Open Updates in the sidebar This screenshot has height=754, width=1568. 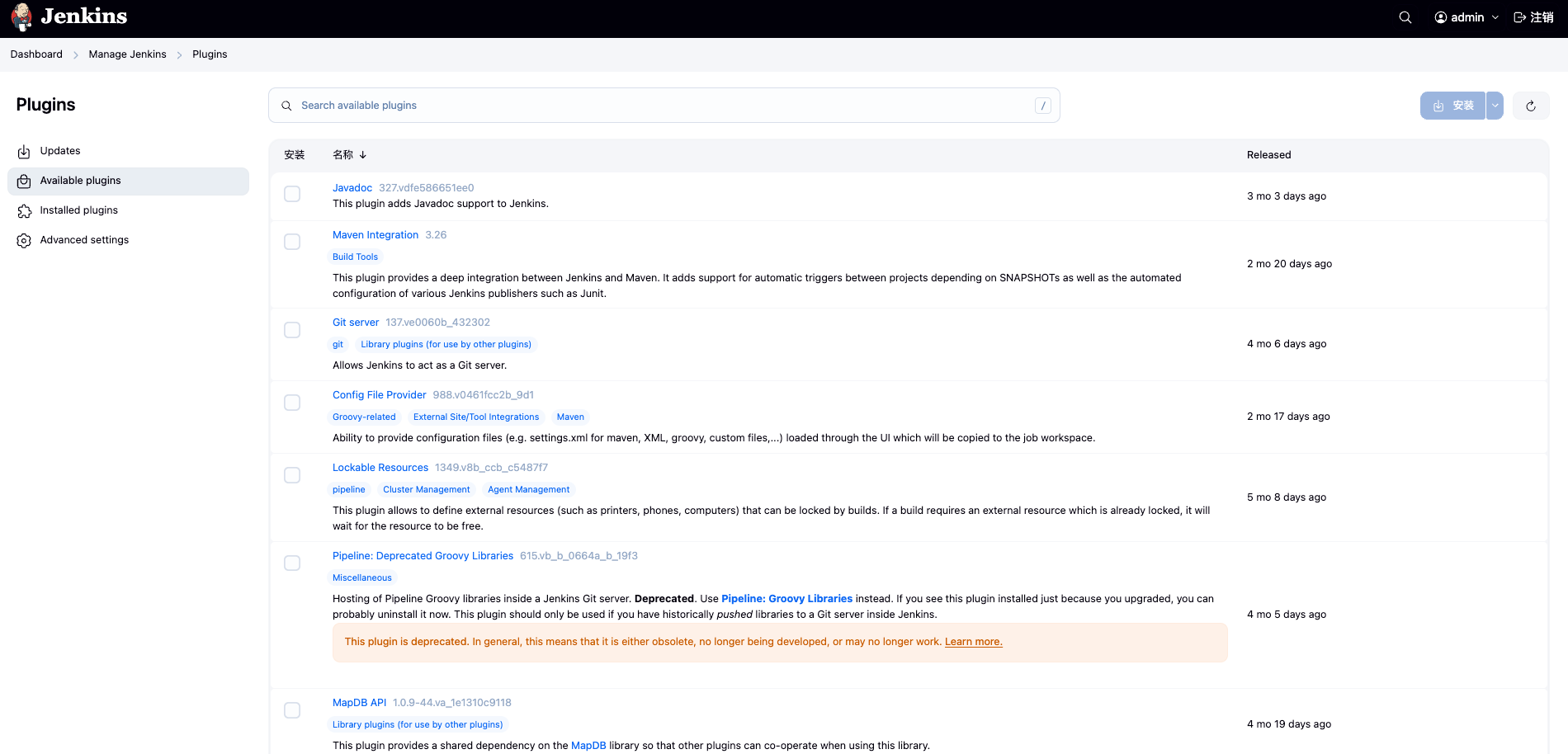(x=128, y=151)
